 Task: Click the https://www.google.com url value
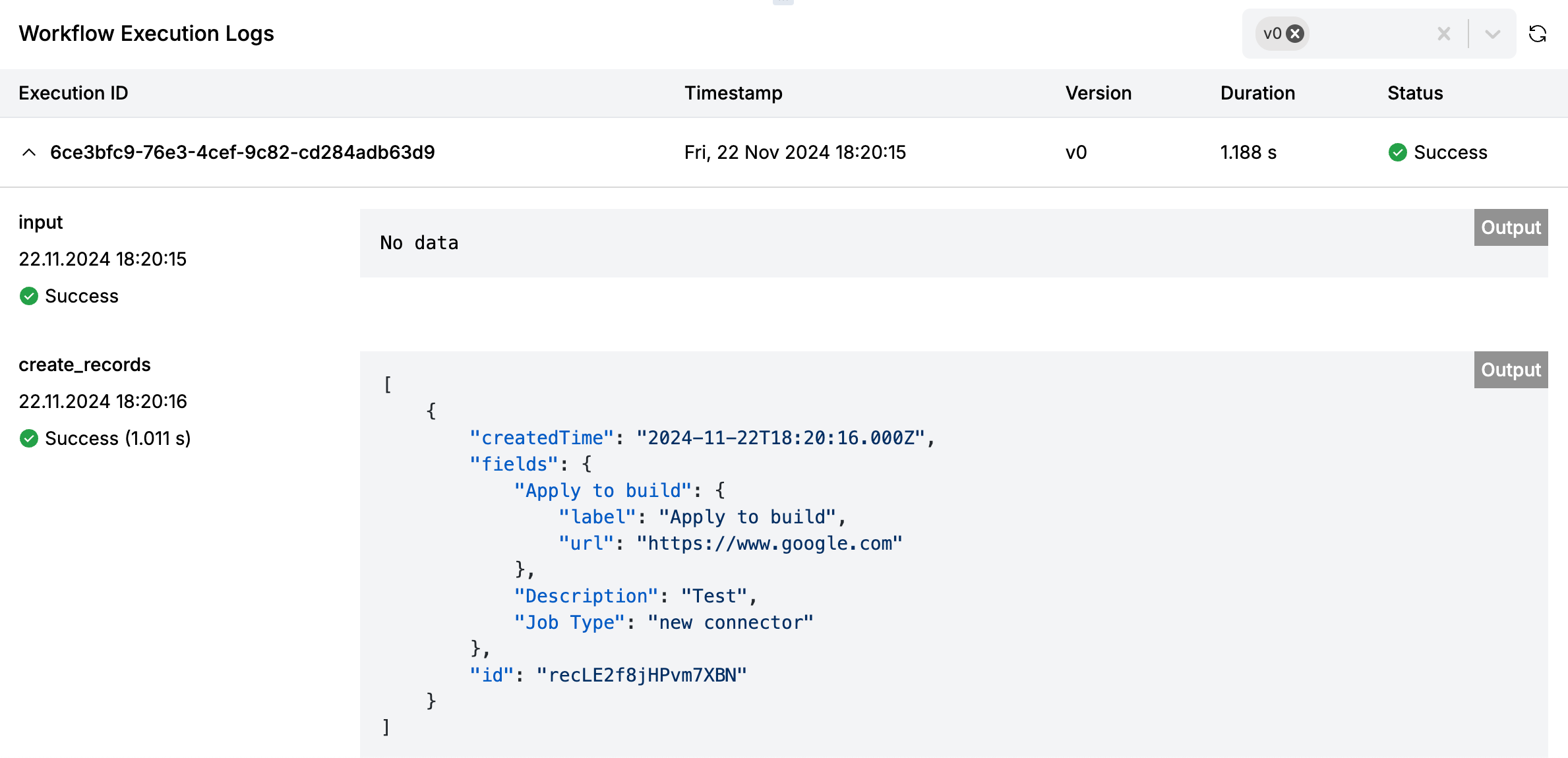tap(769, 543)
